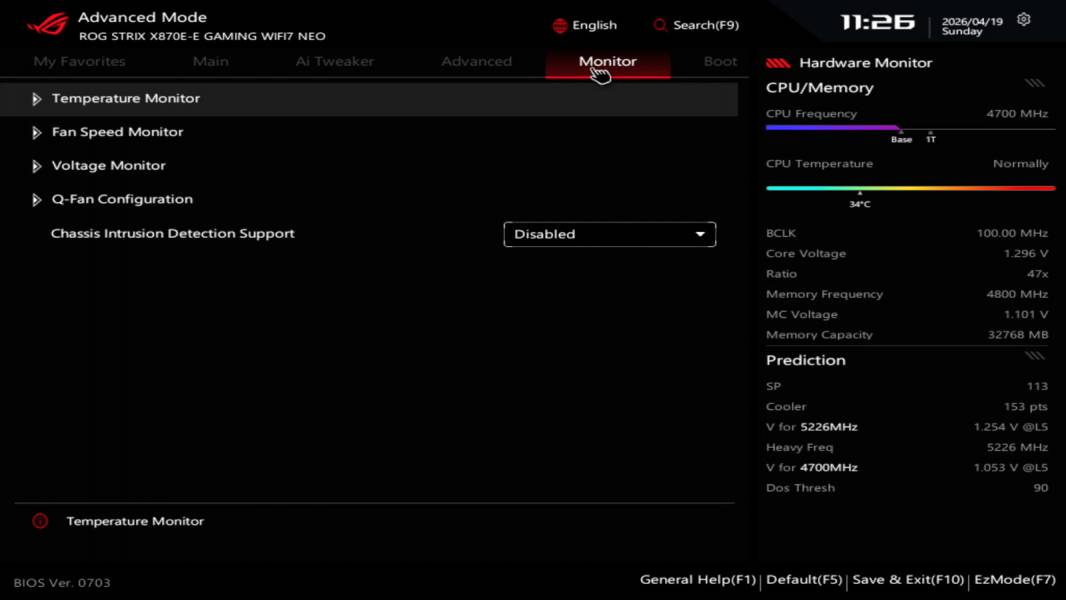1066x600 pixels.
Task: Click Memory Frequency 4800 MHz value
Action: [x=1017, y=294]
